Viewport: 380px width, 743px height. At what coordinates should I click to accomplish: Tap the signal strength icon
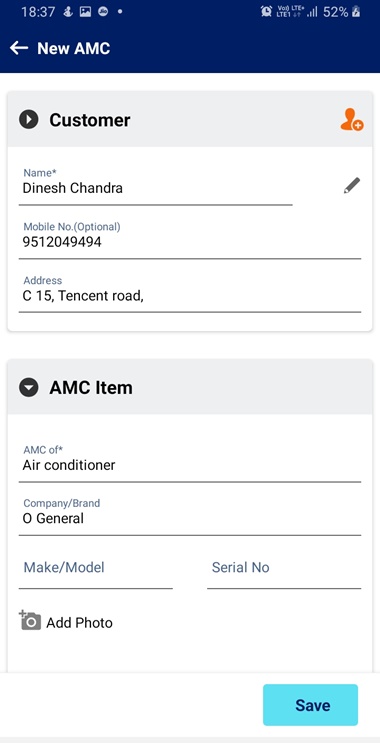click(x=312, y=12)
